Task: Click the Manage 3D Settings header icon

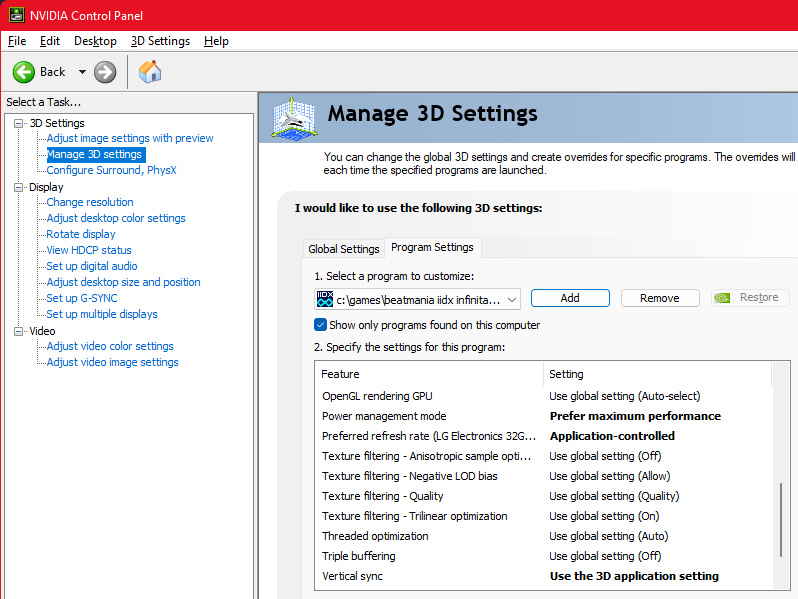Action: 294,118
